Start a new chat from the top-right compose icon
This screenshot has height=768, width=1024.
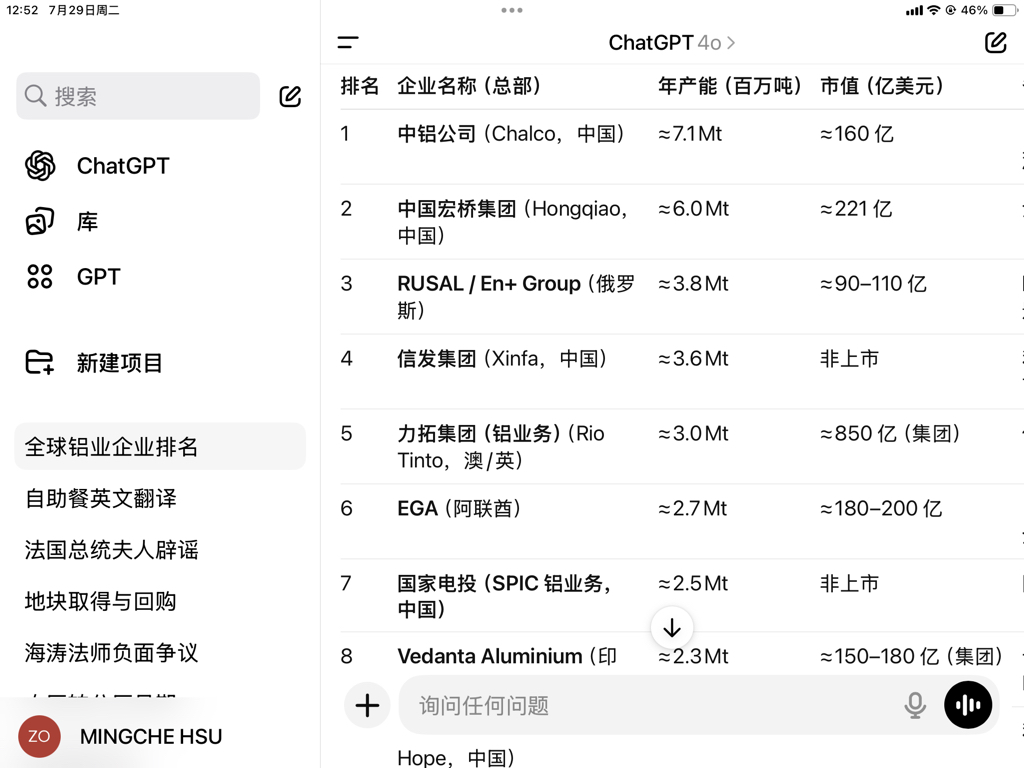995,42
